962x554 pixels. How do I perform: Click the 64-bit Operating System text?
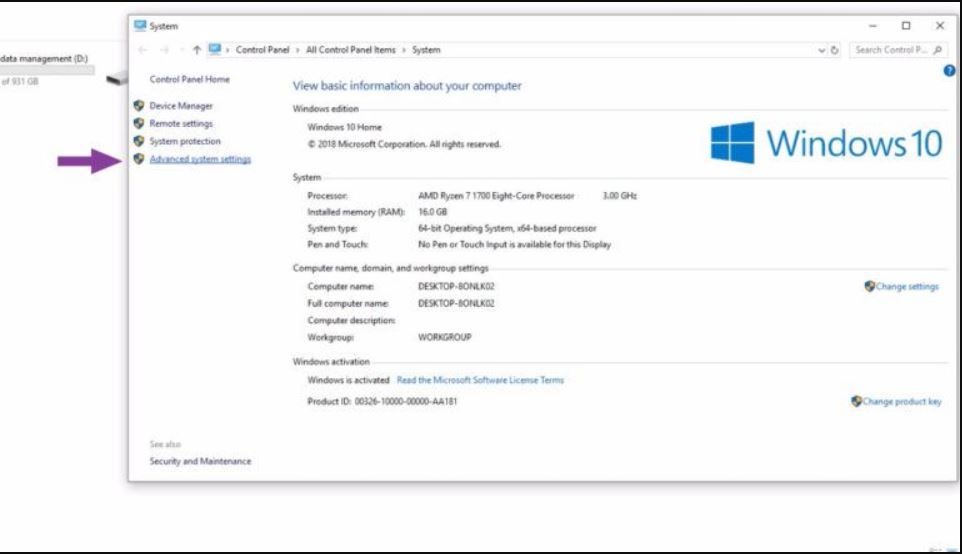pos(507,228)
